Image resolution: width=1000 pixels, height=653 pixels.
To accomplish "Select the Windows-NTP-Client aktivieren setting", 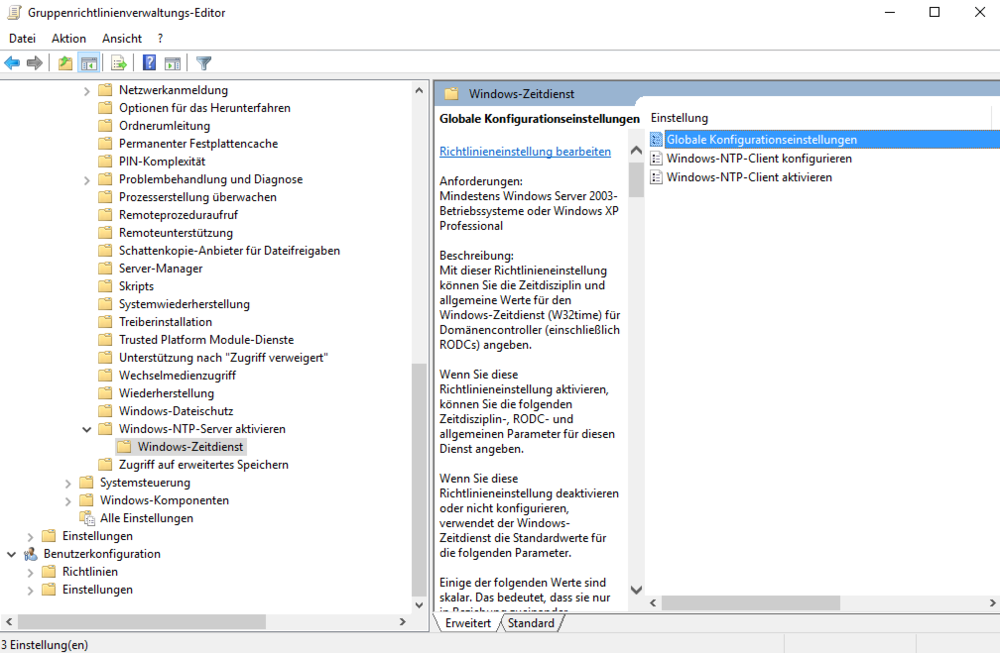I will click(x=749, y=178).
